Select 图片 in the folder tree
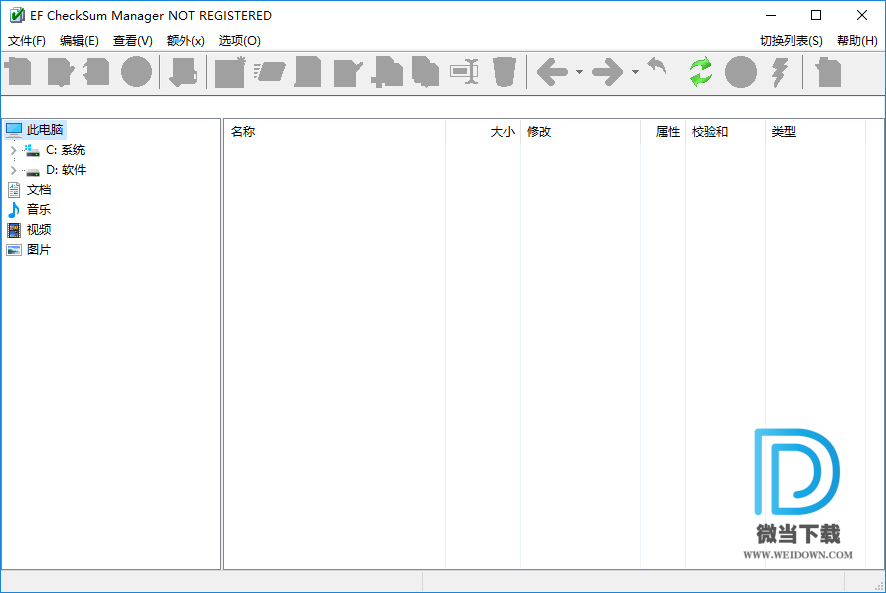This screenshot has width=886, height=593. (x=38, y=250)
